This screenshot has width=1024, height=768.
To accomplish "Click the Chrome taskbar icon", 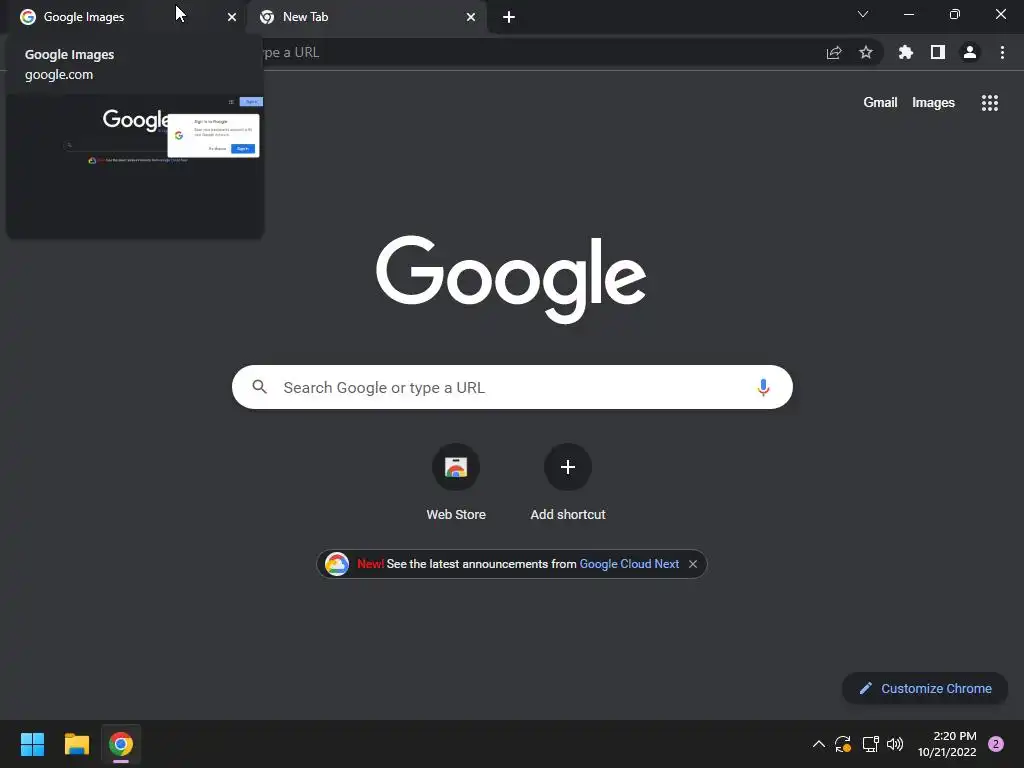I will (121, 744).
